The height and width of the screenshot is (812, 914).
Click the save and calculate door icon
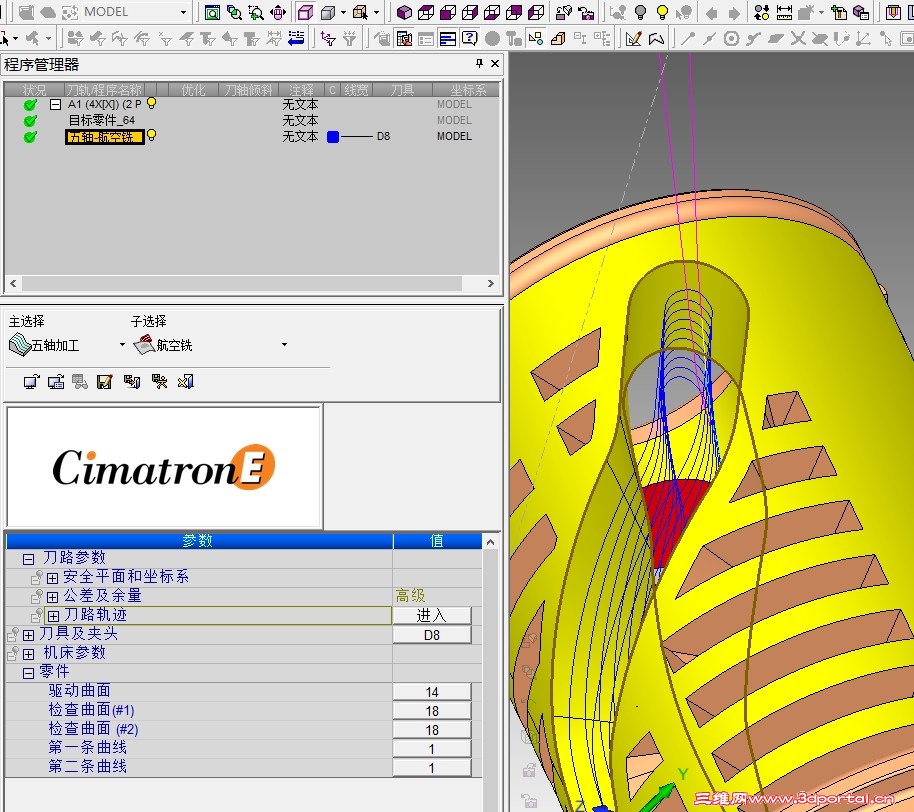(132, 382)
